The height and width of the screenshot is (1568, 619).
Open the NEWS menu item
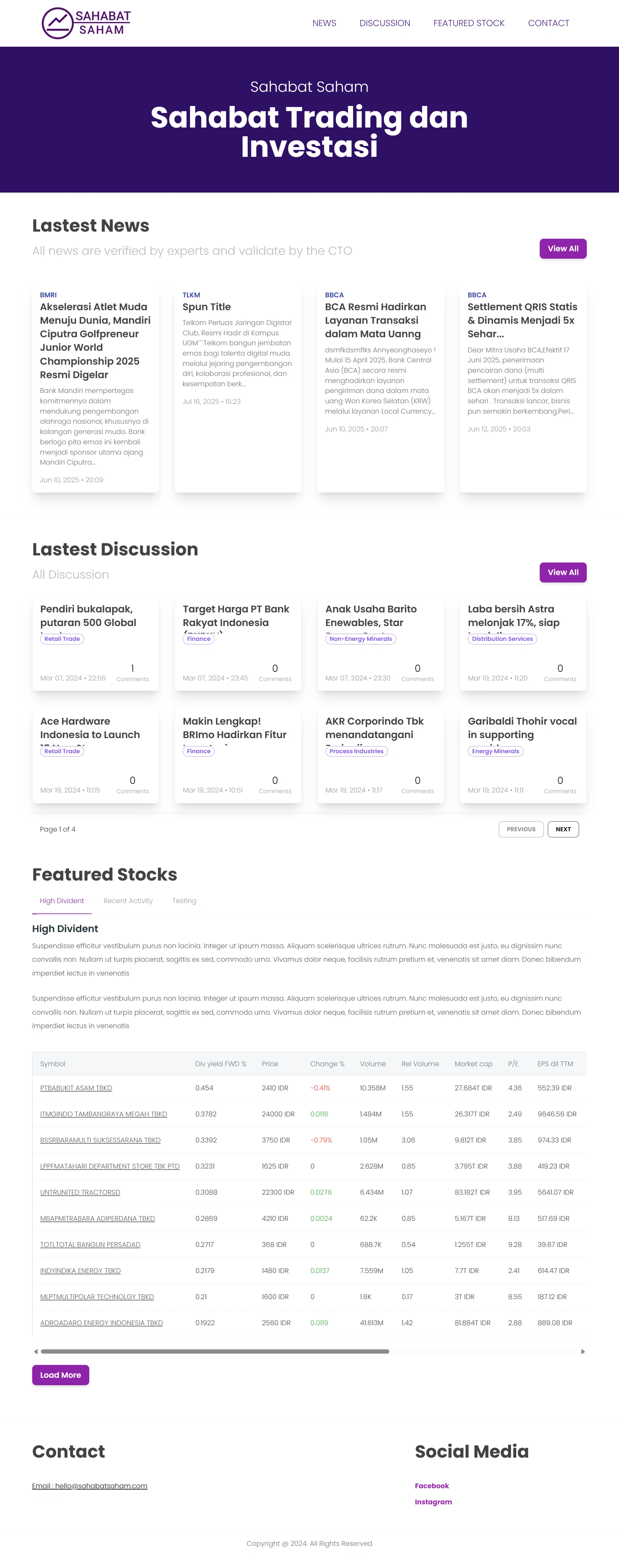[x=324, y=23]
